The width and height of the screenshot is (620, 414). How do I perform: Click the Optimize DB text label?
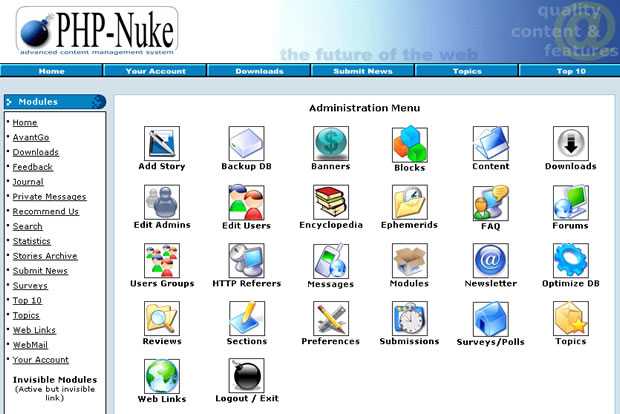click(x=571, y=284)
